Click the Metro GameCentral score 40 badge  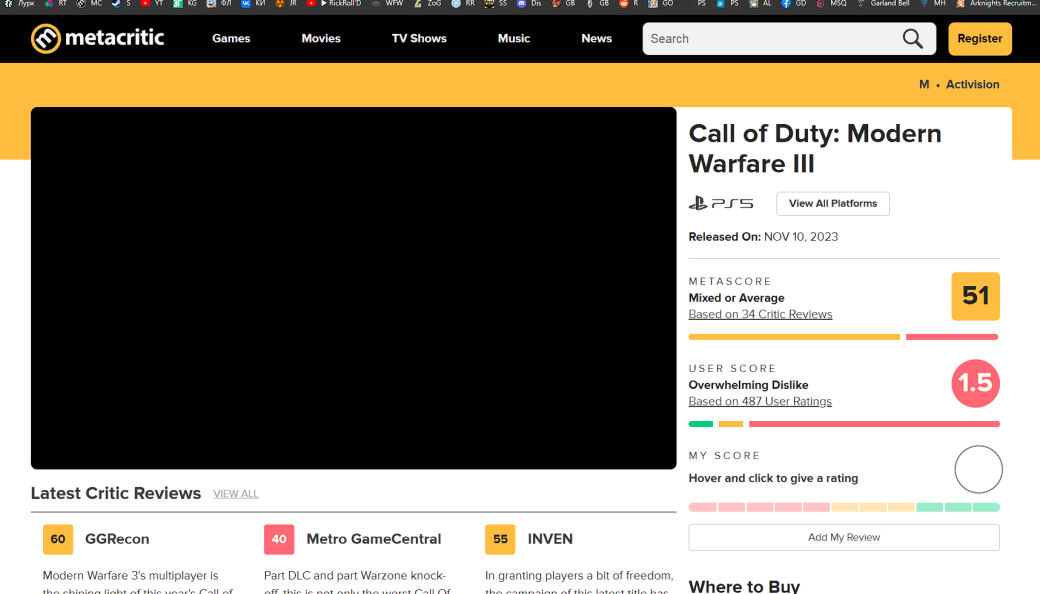pos(279,539)
